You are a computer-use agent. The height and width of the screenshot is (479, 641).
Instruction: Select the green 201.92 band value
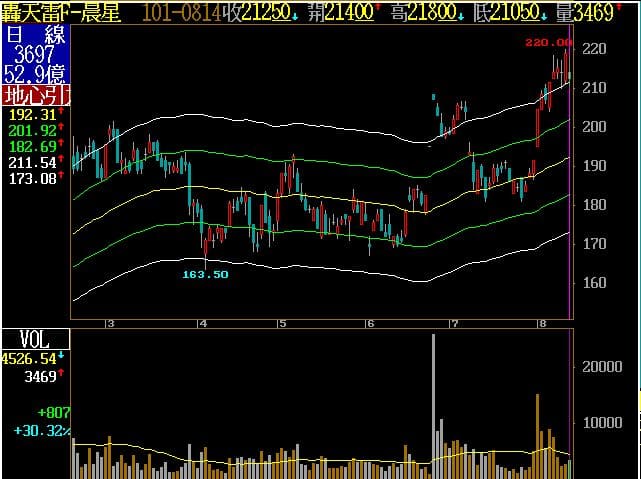[x=32, y=130]
